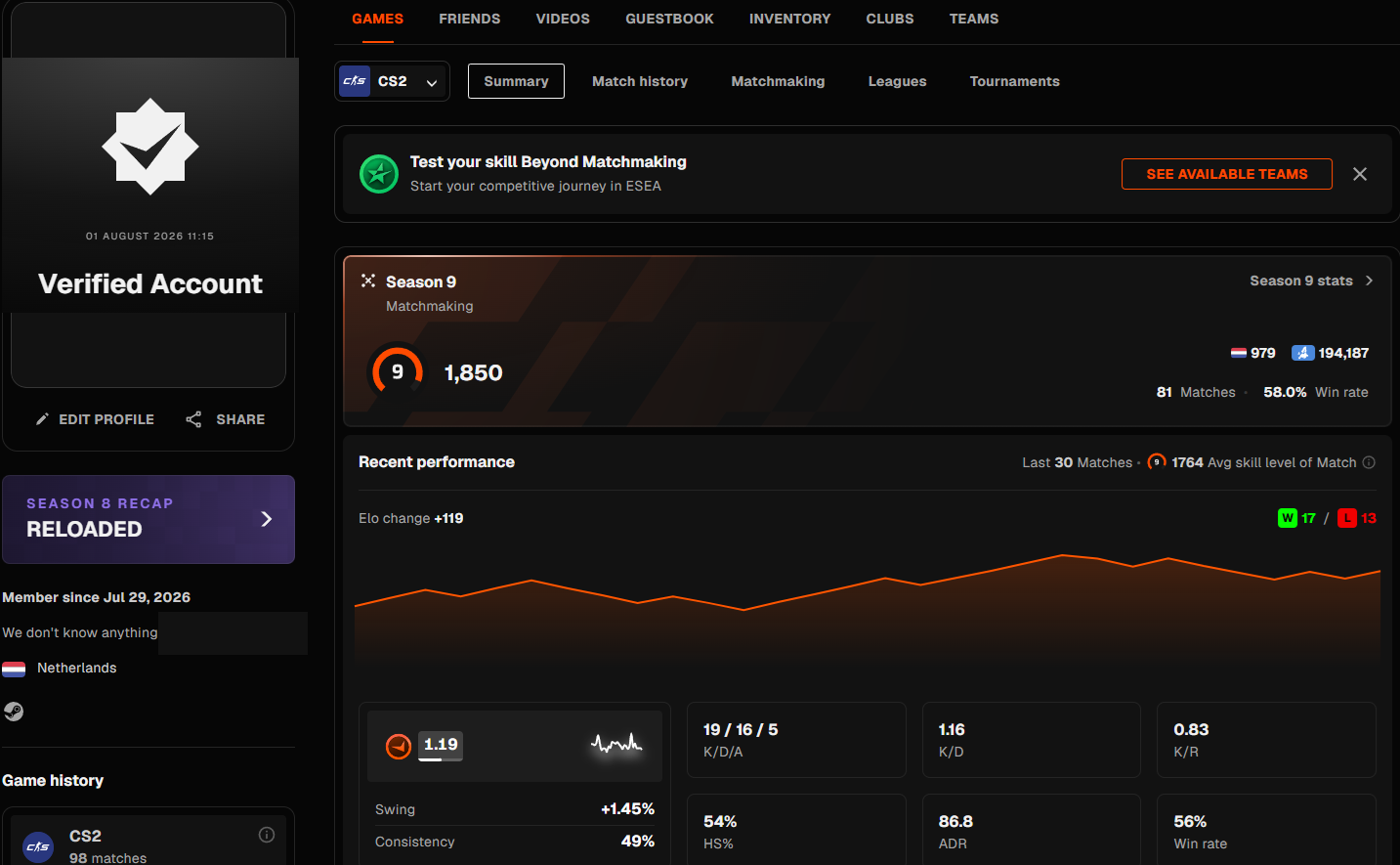Click the skill level 9 ring icon

pyautogui.click(x=398, y=371)
